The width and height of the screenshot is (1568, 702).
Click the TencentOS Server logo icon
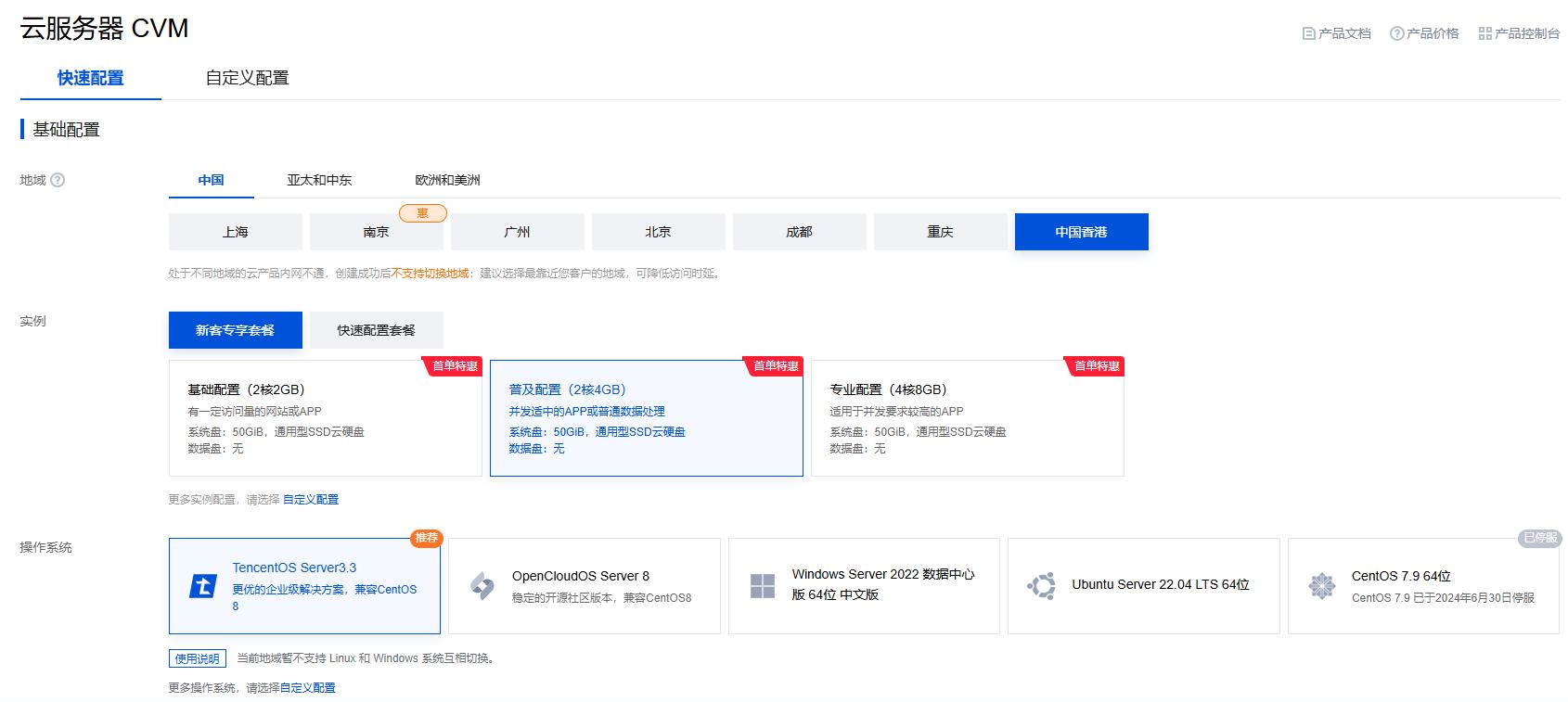click(x=203, y=586)
